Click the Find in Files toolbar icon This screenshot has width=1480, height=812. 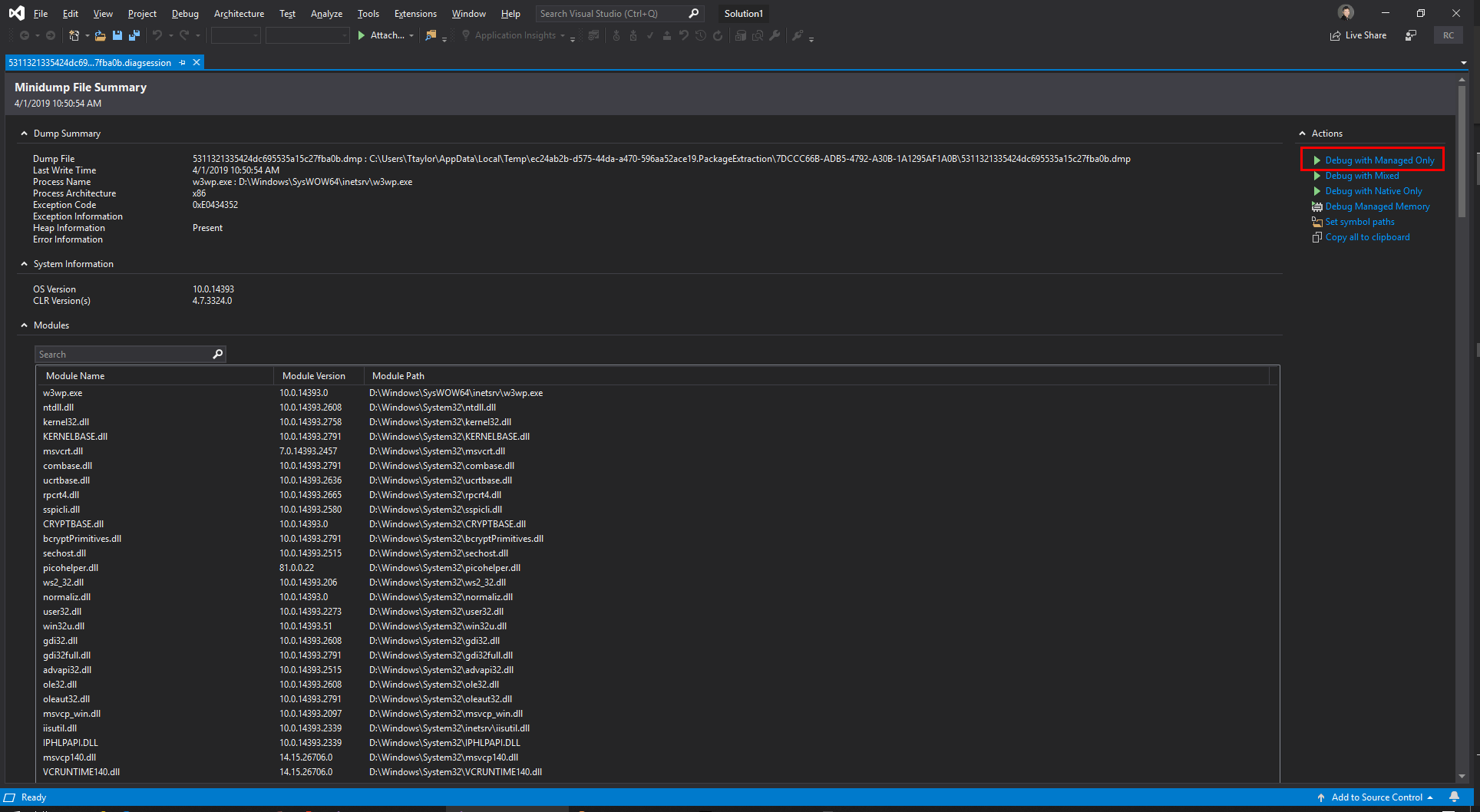point(431,35)
